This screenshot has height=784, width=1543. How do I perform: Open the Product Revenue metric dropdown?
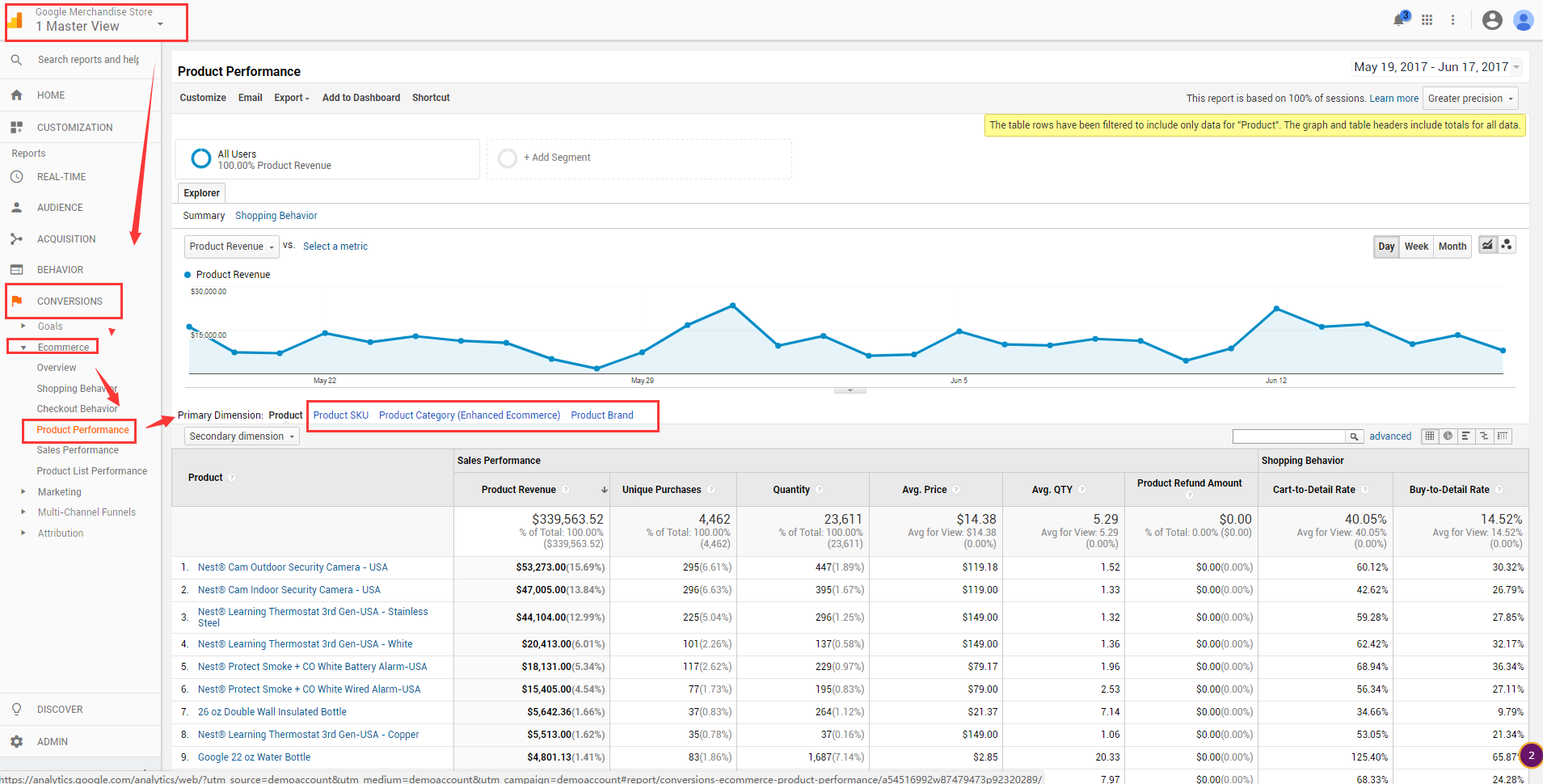pos(232,247)
